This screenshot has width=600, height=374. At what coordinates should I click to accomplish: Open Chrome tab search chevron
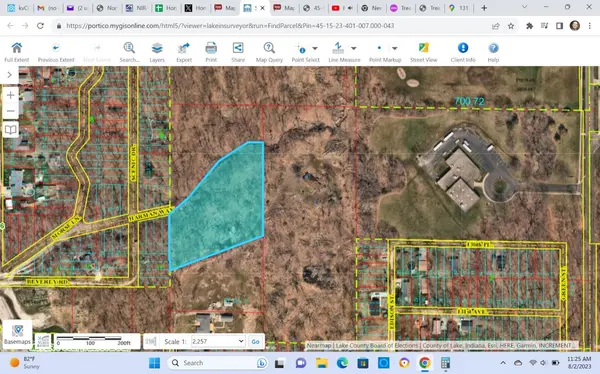pyautogui.click(x=524, y=7)
